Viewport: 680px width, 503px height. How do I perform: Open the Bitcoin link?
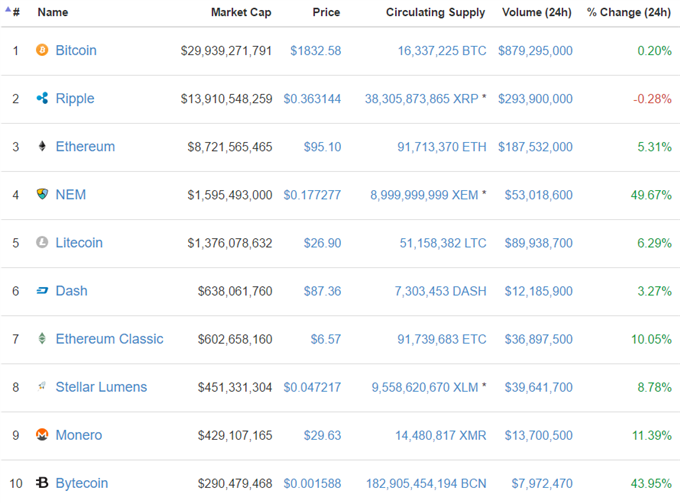(x=76, y=50)
